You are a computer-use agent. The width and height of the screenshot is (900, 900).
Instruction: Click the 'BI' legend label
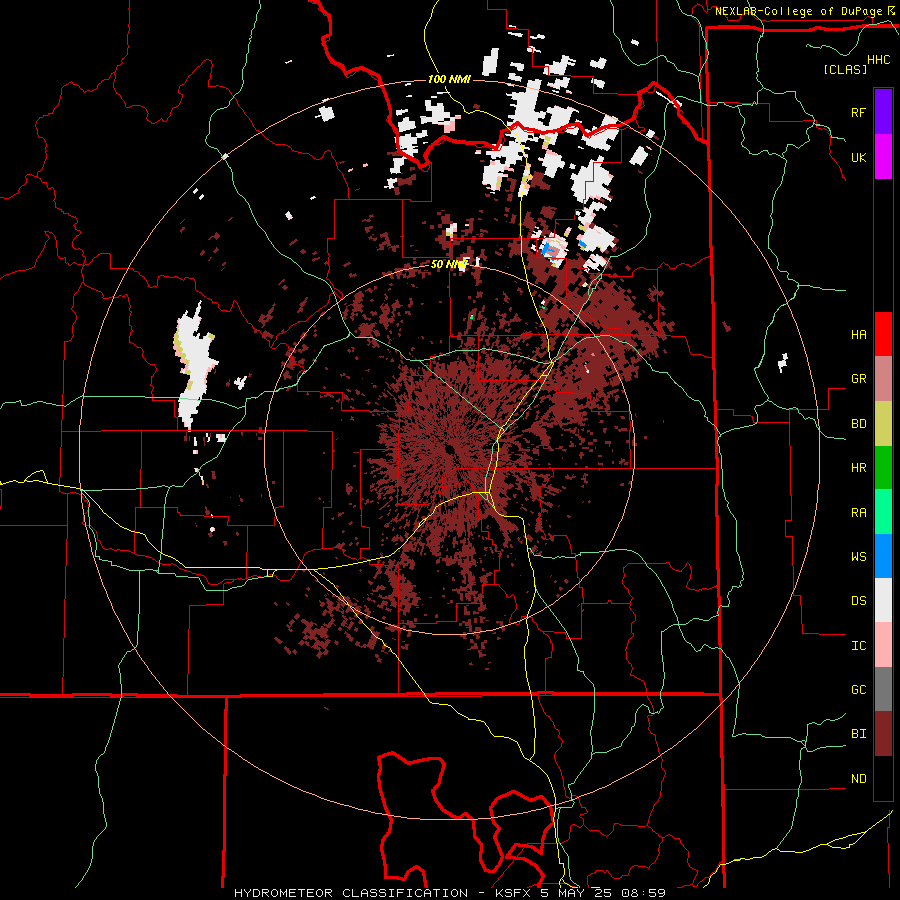pos(858,734)
